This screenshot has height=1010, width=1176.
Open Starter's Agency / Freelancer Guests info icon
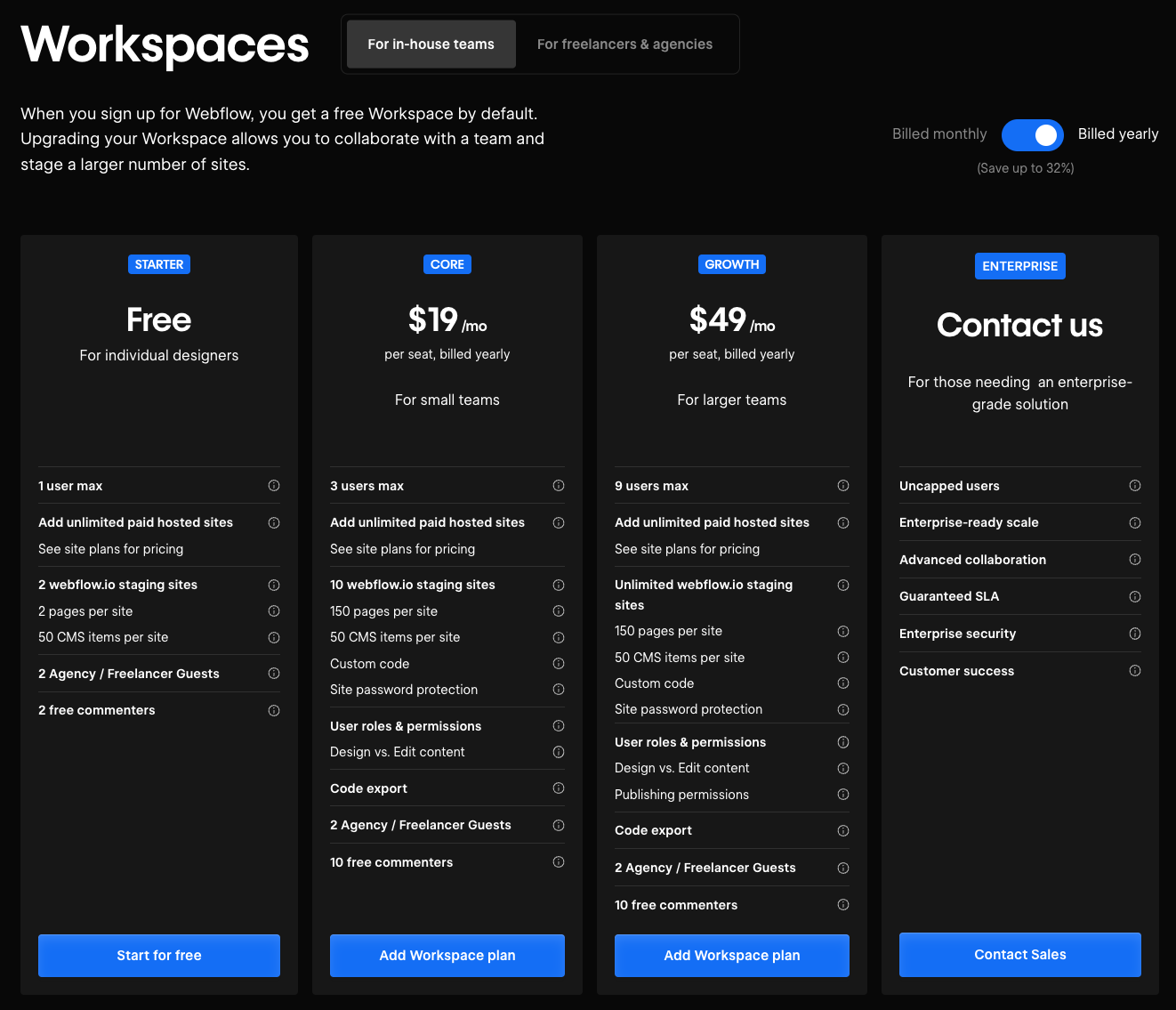[x=274, y=674]
